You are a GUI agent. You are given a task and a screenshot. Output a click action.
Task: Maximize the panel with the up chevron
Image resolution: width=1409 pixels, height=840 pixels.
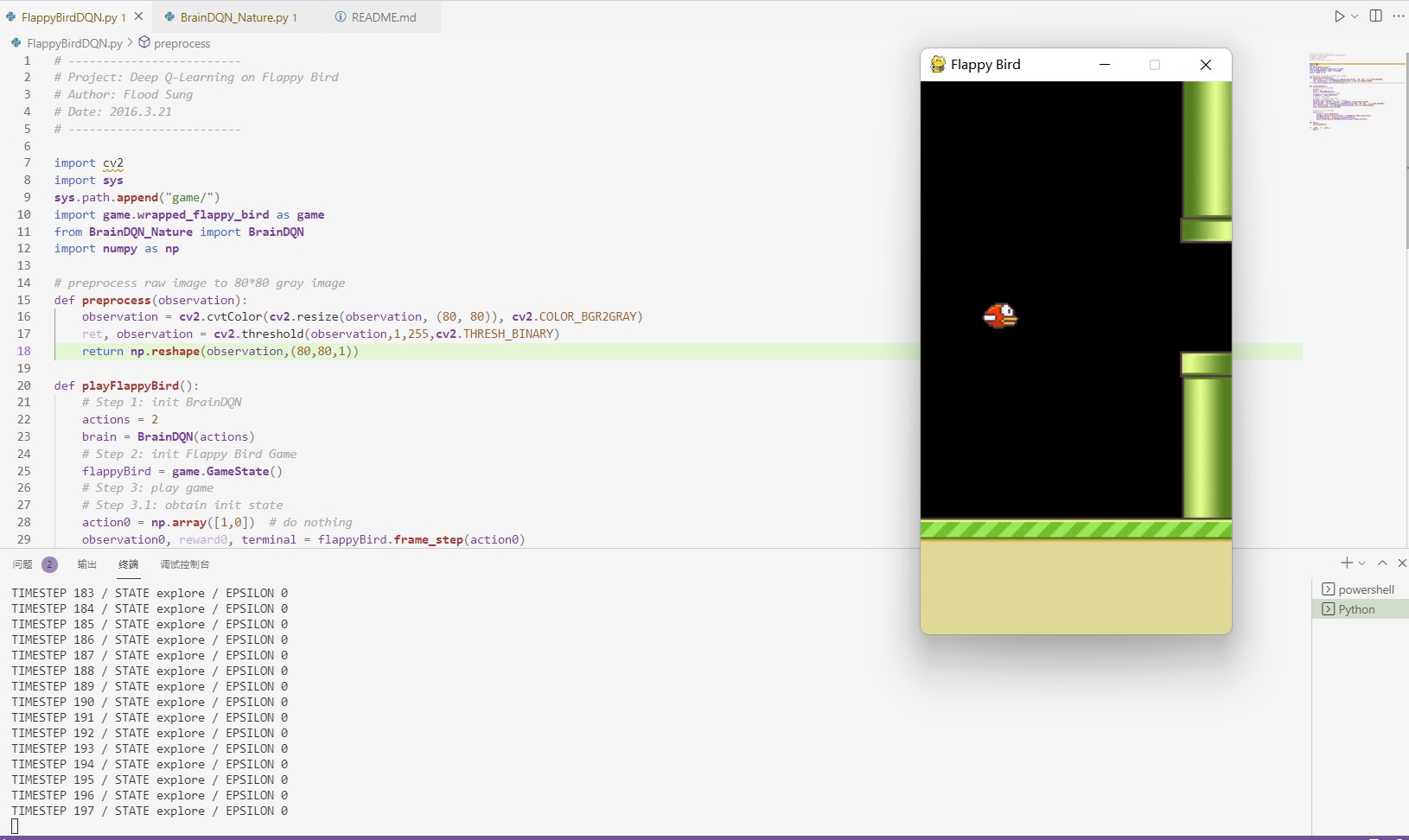tap(1382, 563)
